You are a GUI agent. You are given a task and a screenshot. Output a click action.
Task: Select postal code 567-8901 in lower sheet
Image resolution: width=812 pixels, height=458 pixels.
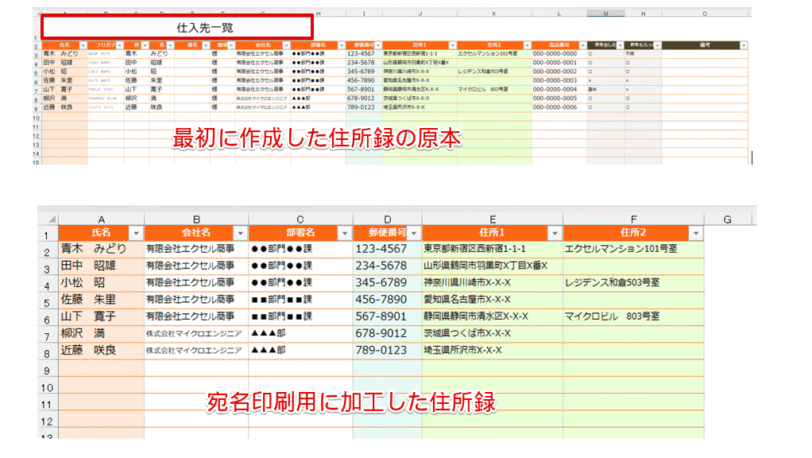click(387, 317)
